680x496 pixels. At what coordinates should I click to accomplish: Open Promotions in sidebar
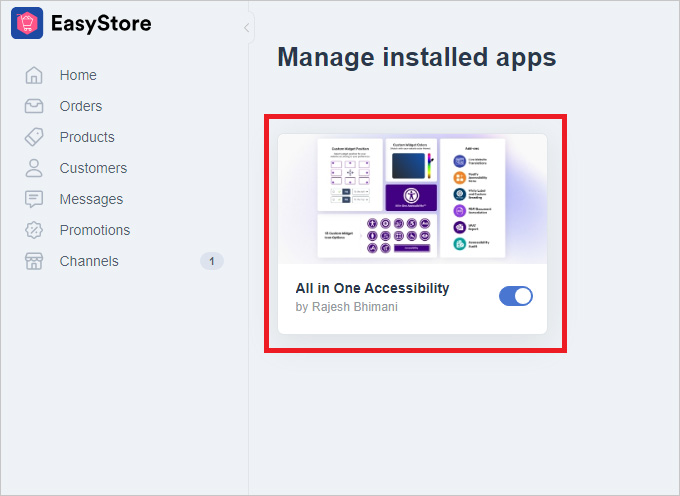pos(95,230)
